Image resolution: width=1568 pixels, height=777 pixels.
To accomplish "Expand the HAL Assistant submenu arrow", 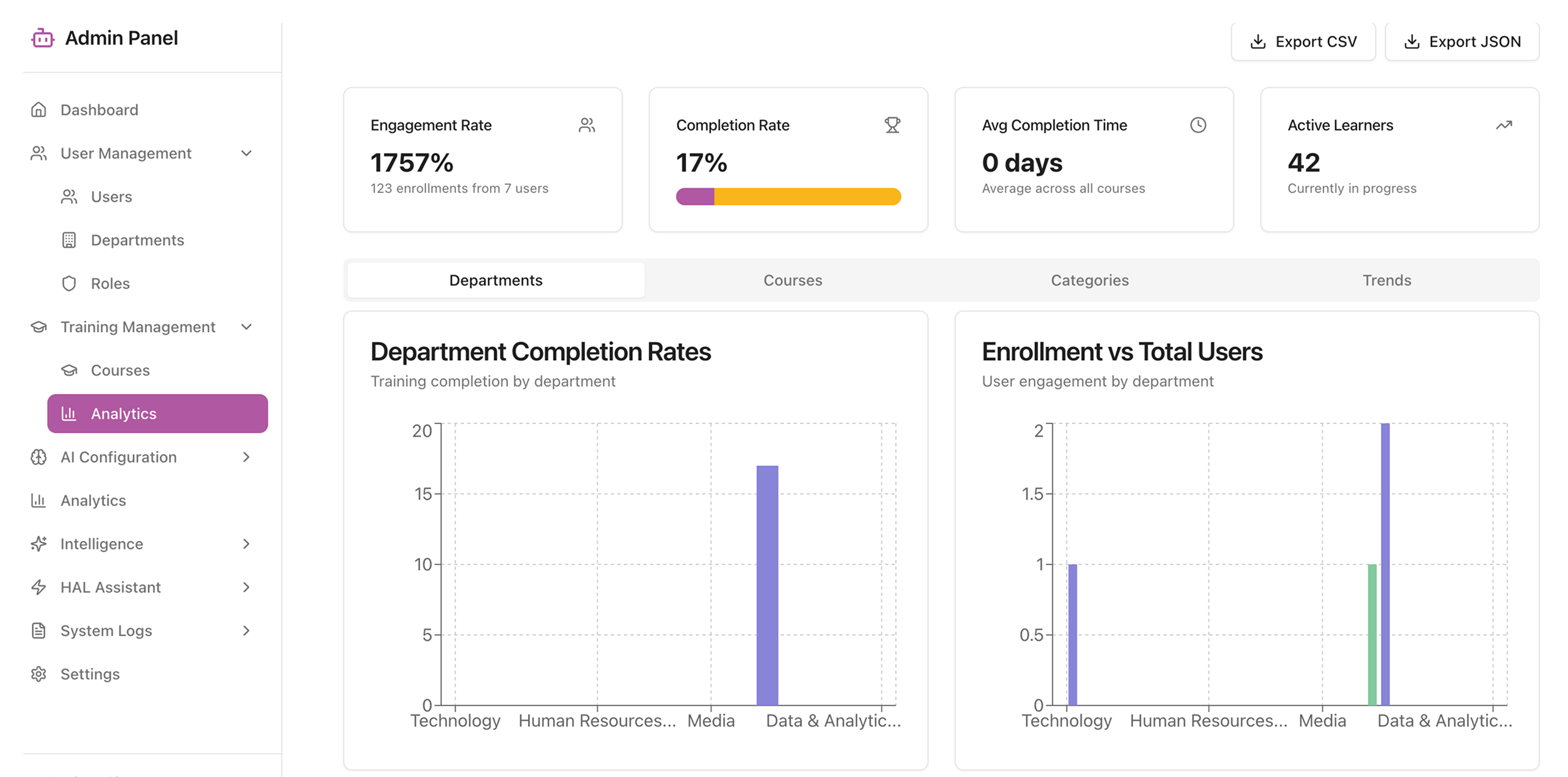I will tap(246, 587).
